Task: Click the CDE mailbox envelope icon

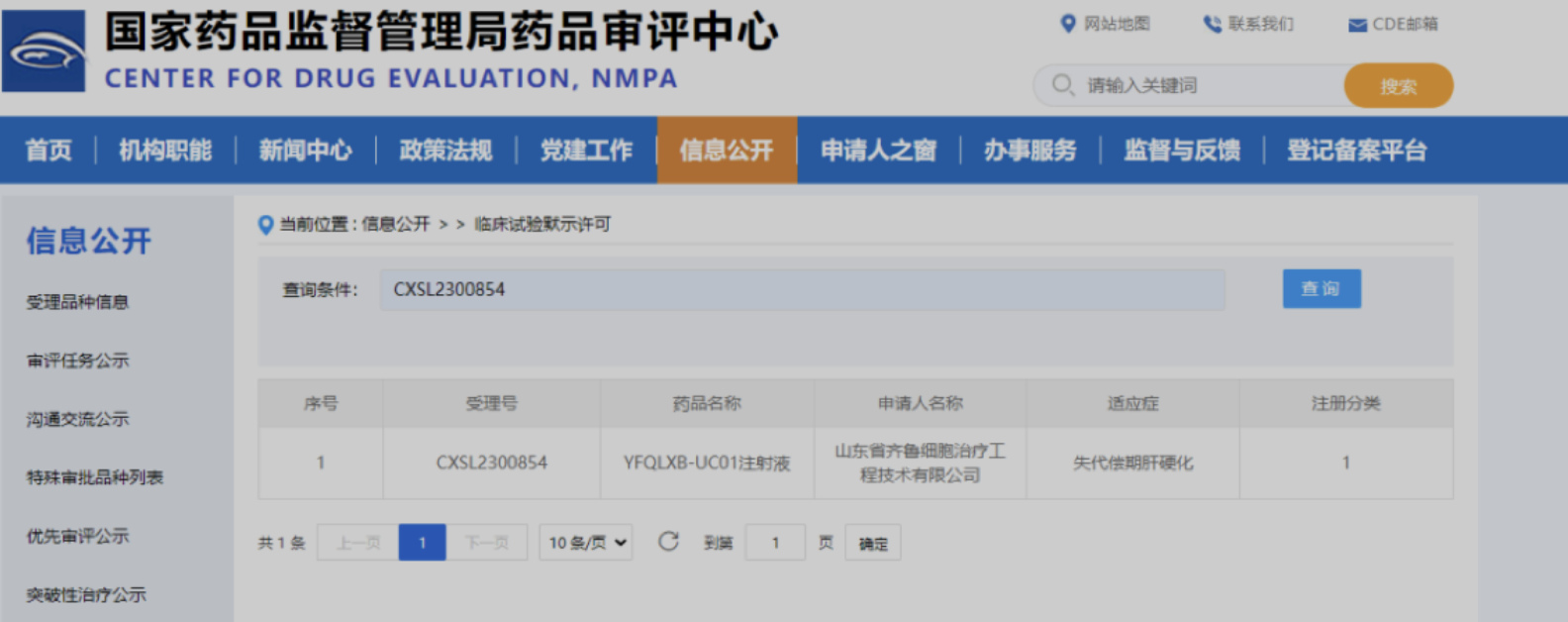Action: point(1357,25)
